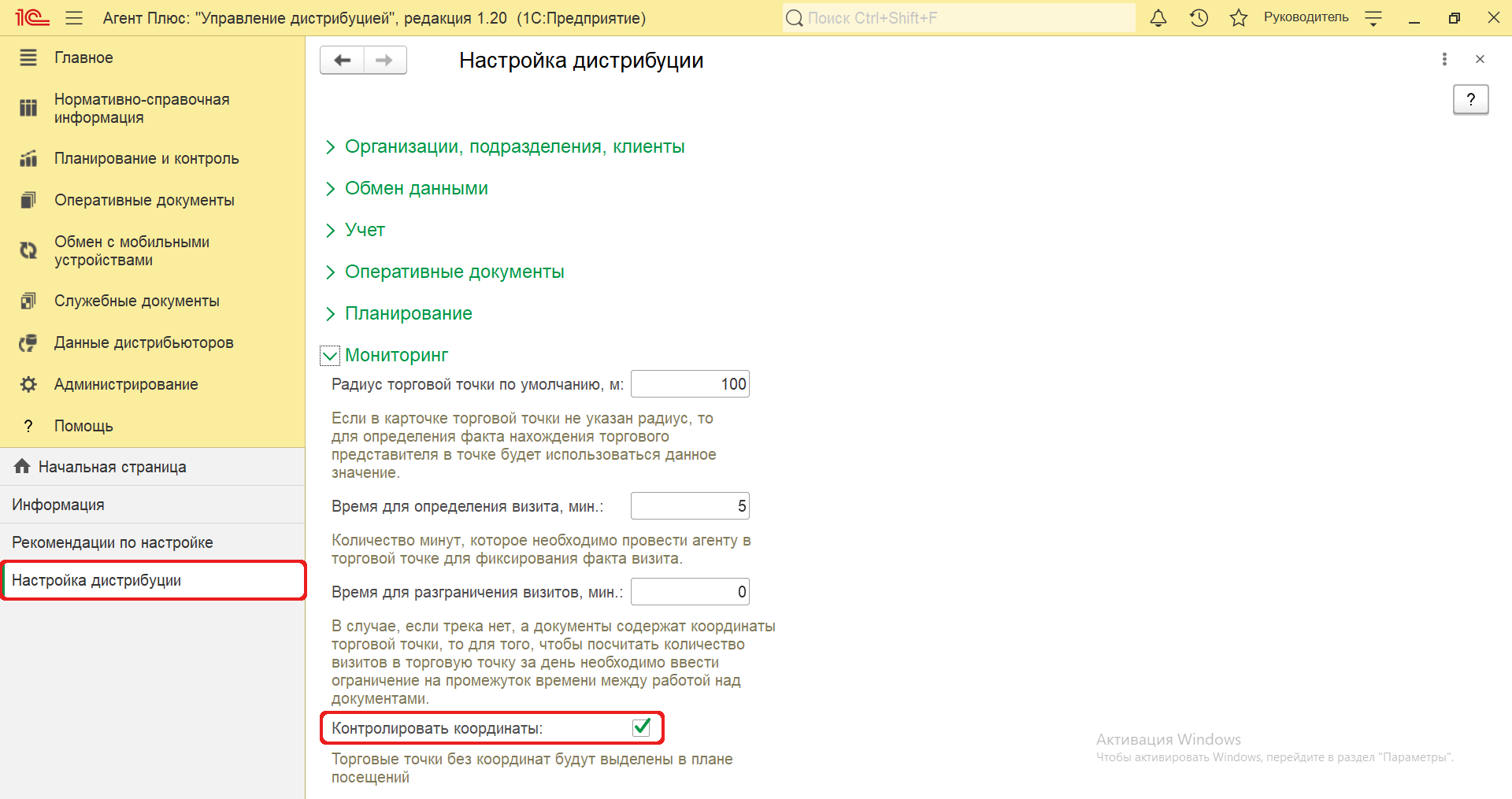Click Руководитель user name
This screenshot has height=799, width=1512.
pos(1306,17)
